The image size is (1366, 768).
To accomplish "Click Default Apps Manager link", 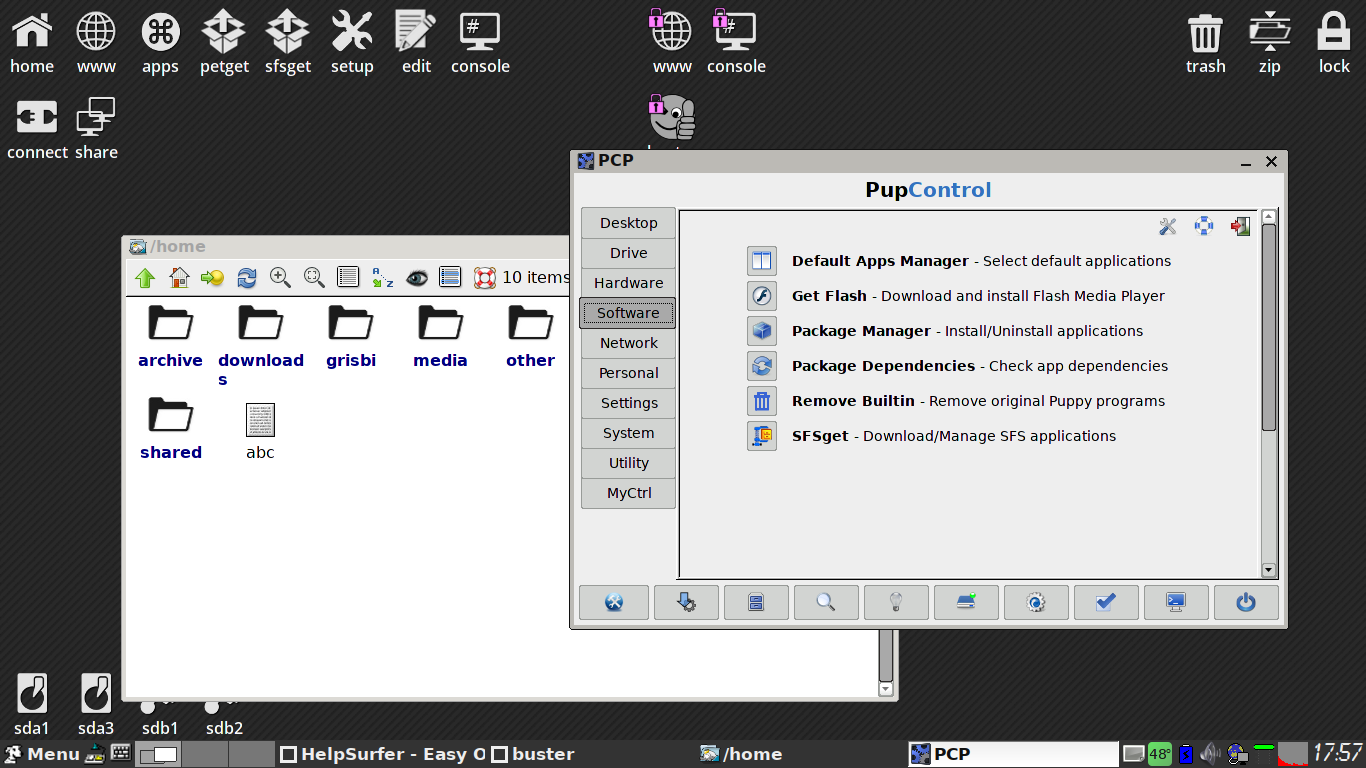I will coord(880,261).
